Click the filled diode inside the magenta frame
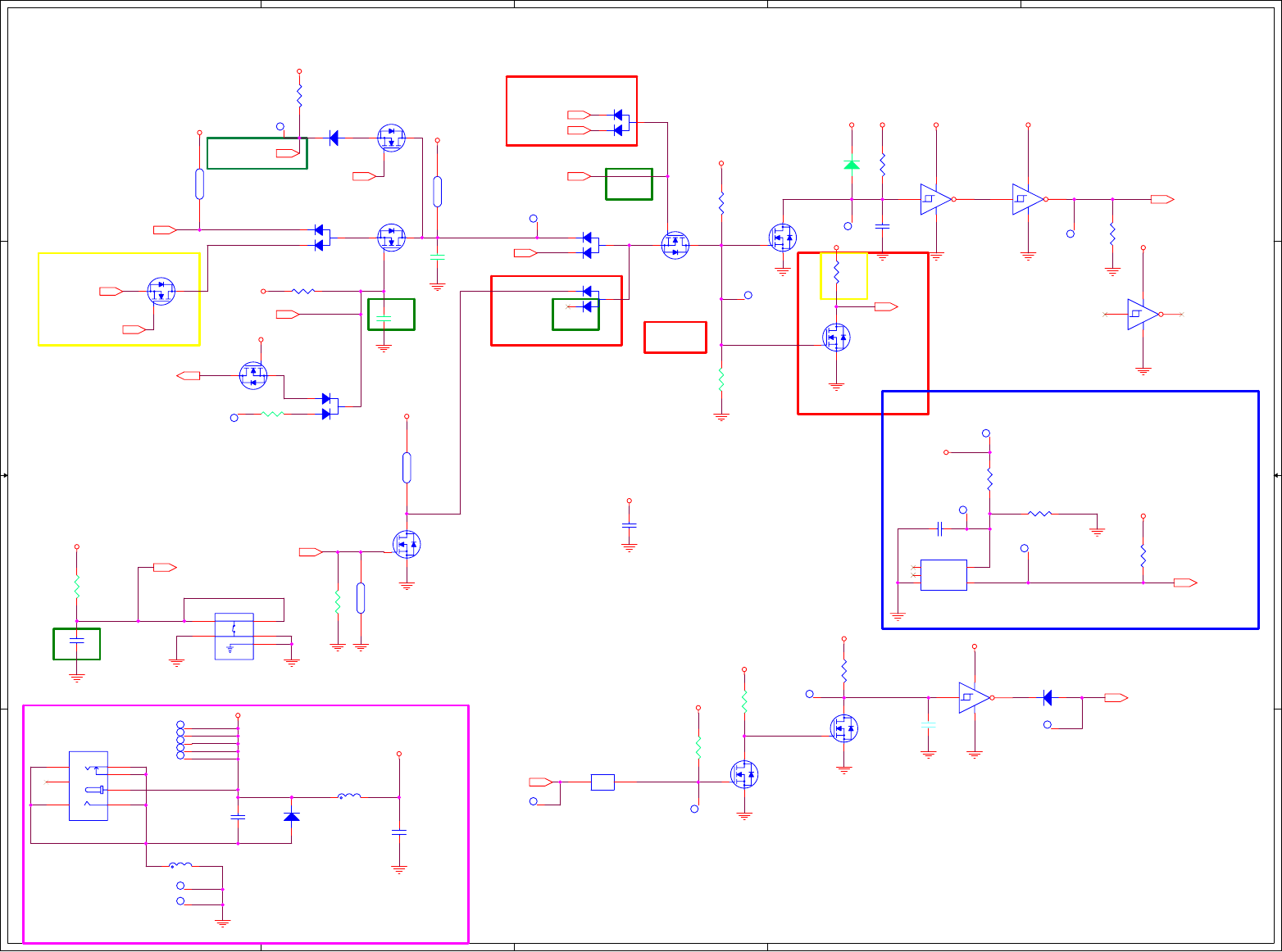This screenshot has width=1282, height=952. (291, 816)
